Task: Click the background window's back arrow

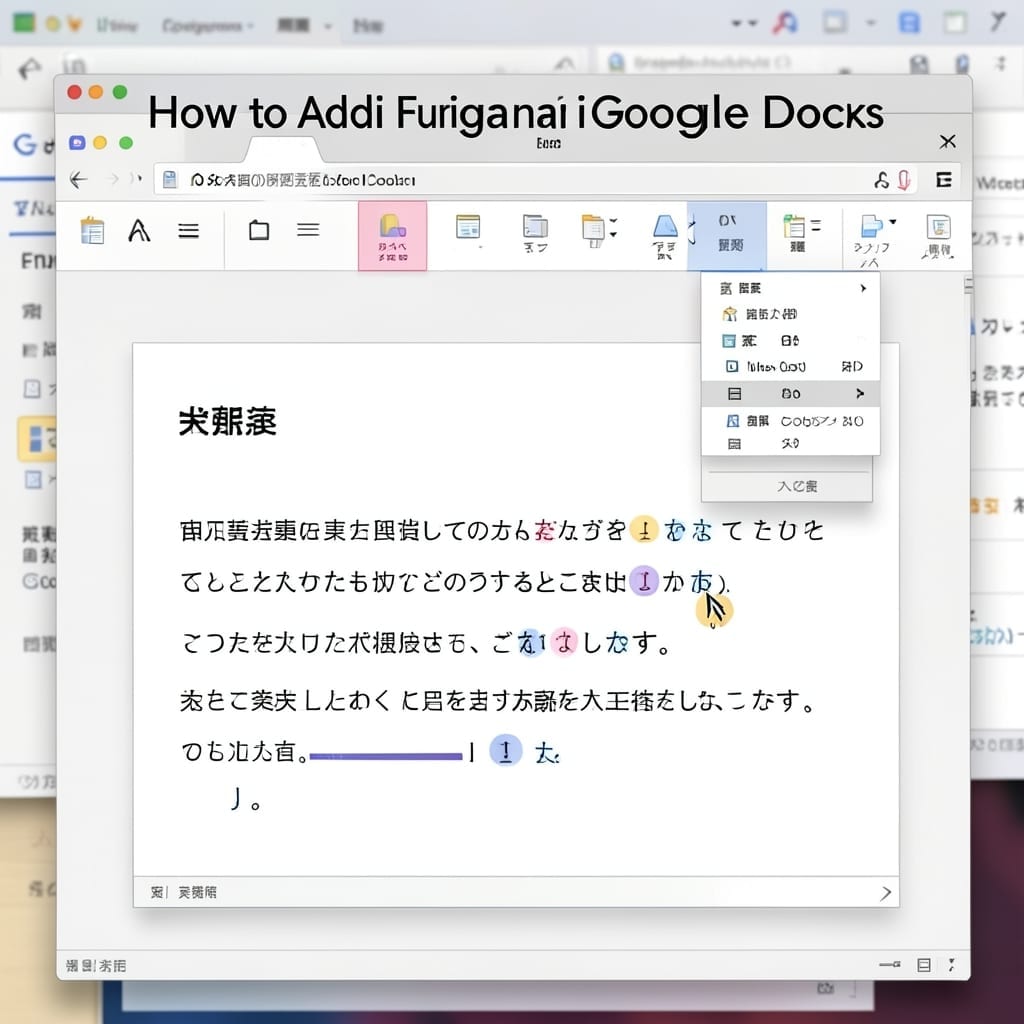Action: [29, 67]
